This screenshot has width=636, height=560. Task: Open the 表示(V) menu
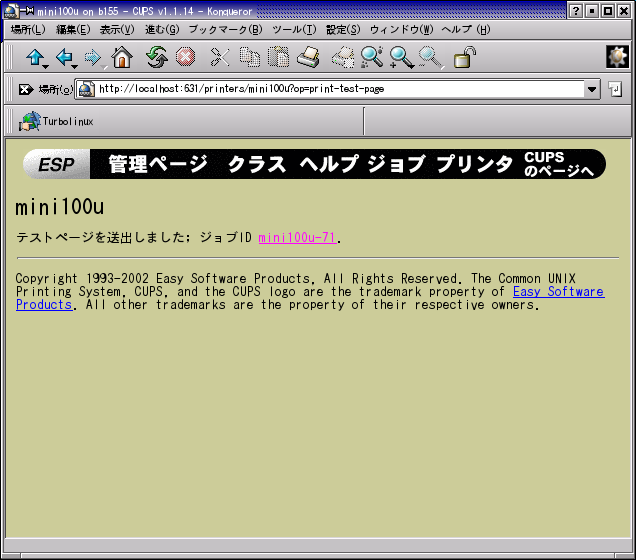pos(117,30)
